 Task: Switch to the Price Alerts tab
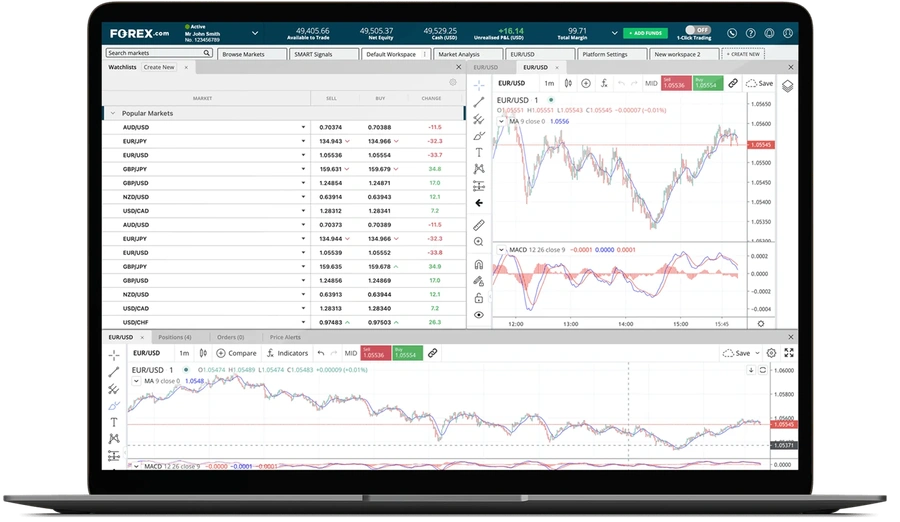(x=285, y=337)
